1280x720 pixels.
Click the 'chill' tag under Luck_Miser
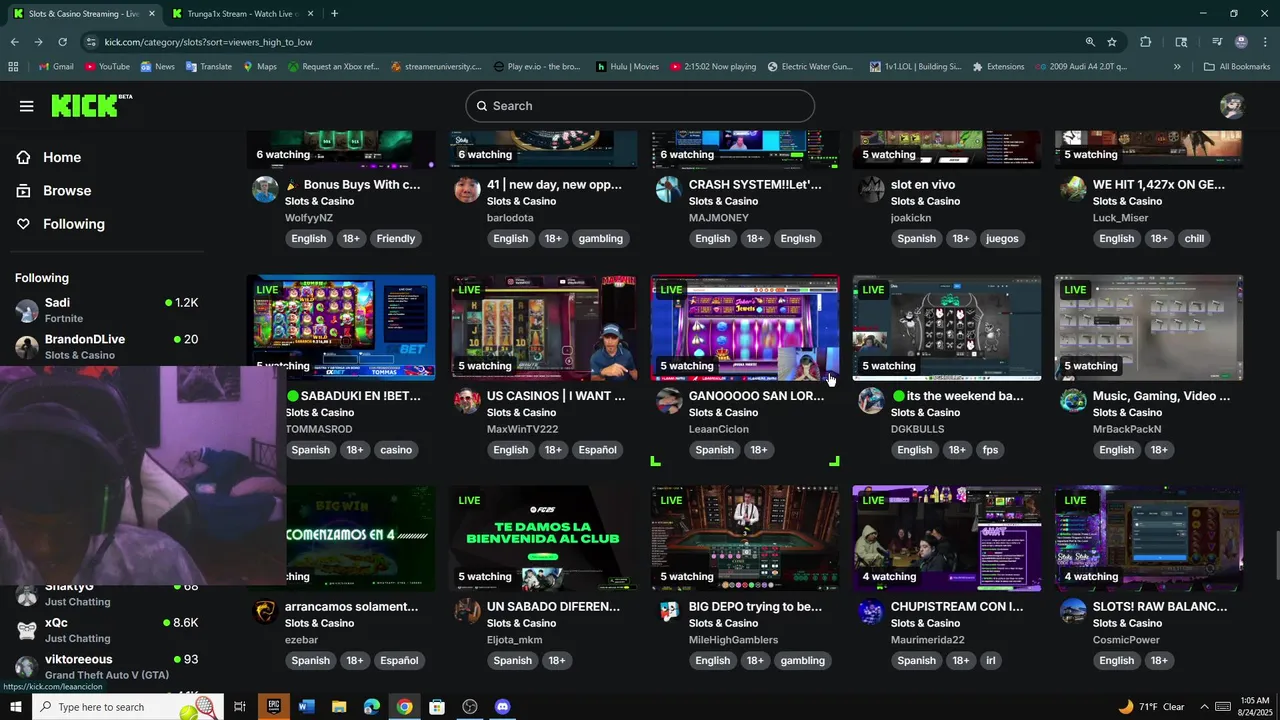[x=1194, y=239]
